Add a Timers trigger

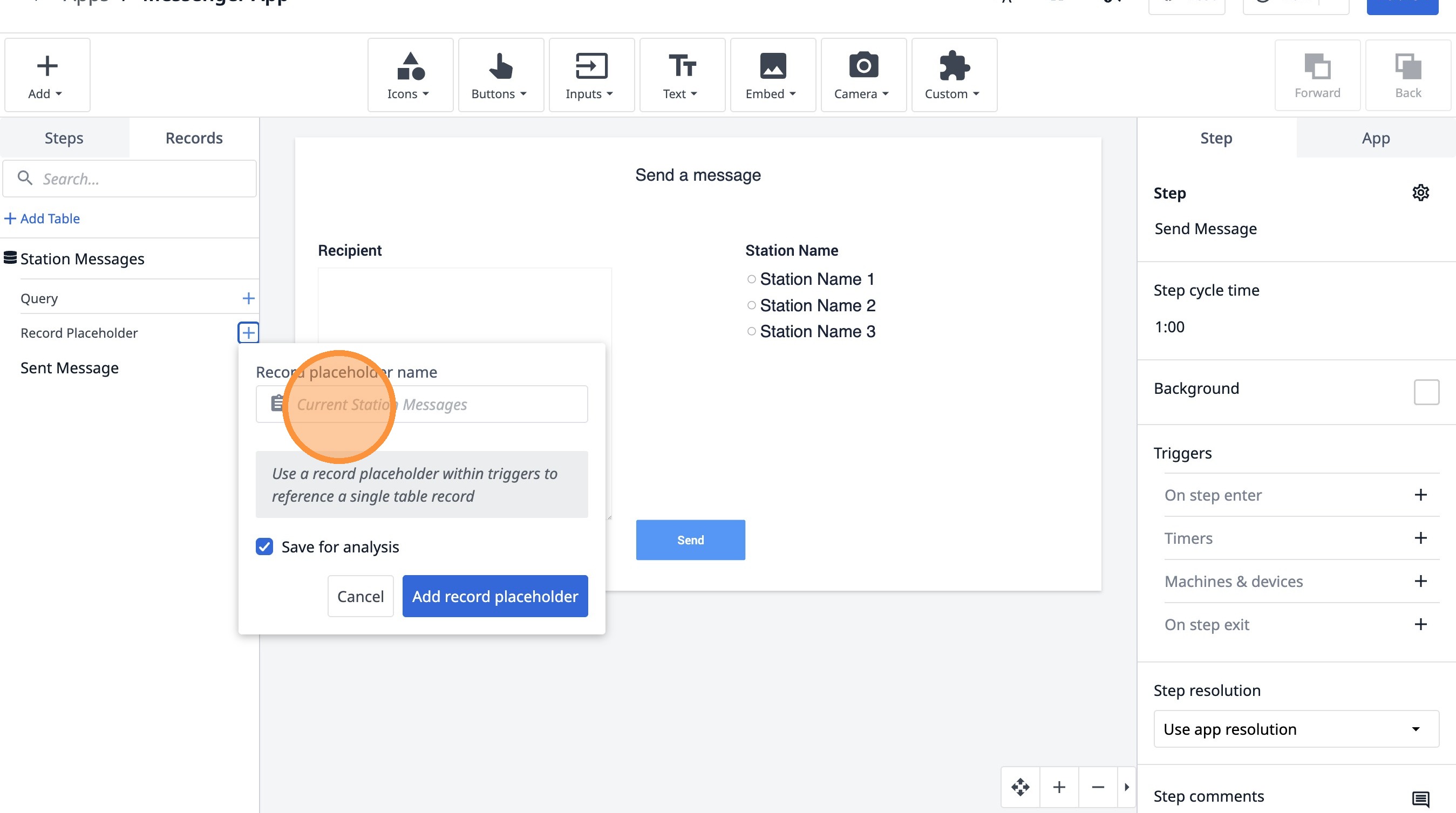(1420, 538)
